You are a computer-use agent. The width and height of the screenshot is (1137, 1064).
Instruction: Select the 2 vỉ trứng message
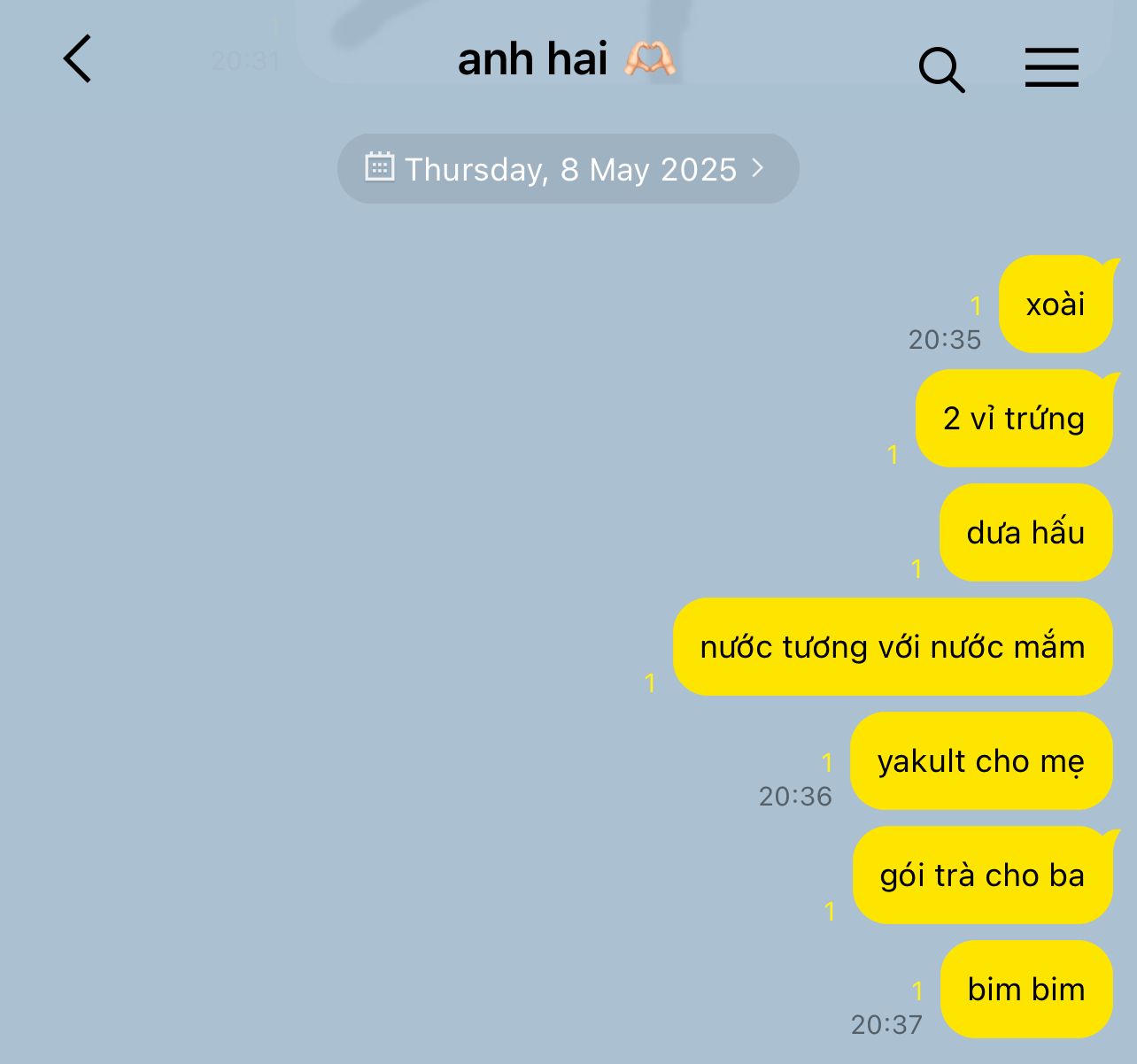tap(1015, 419)
